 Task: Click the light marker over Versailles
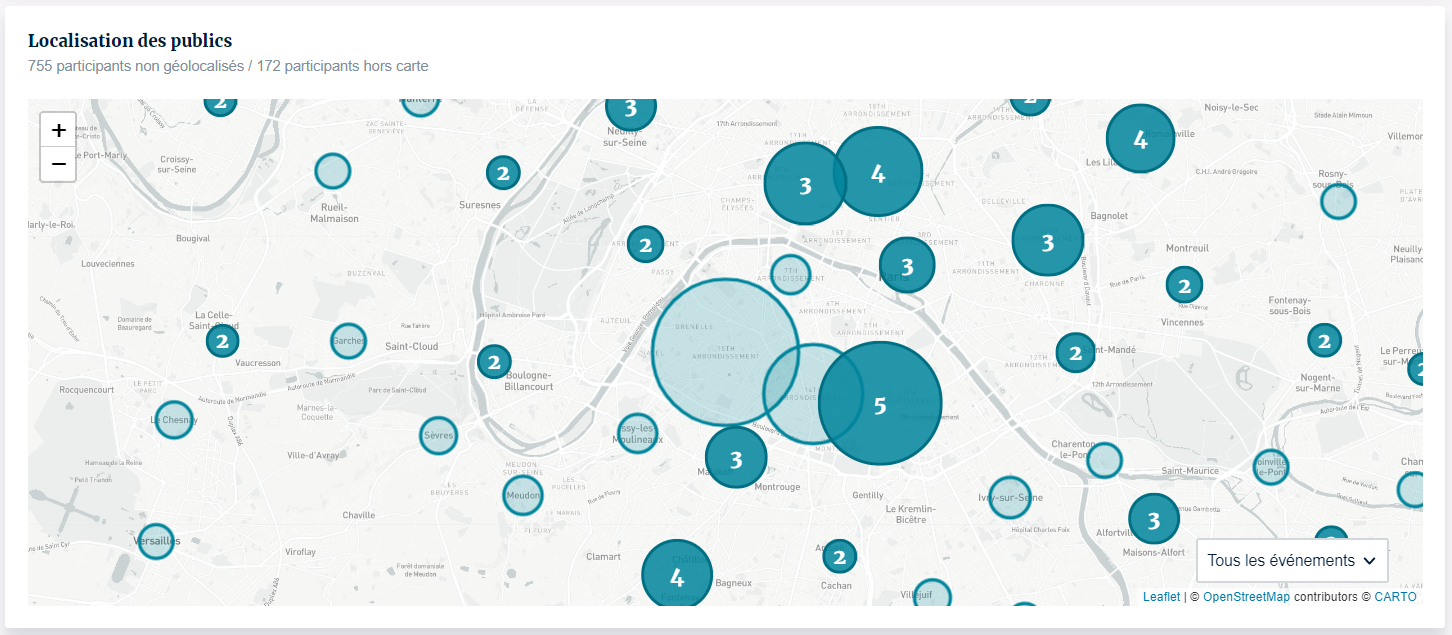(156, 541)
